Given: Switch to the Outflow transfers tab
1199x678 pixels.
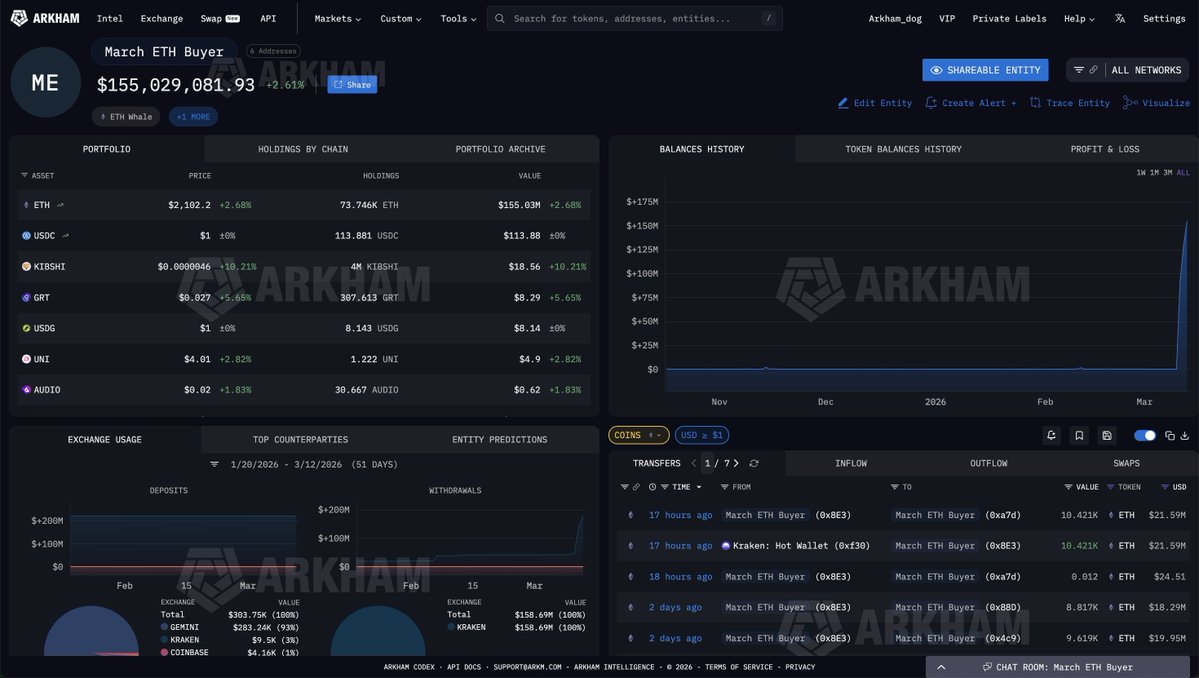Looking at the screenshot, I should click(x=989, y=463).
